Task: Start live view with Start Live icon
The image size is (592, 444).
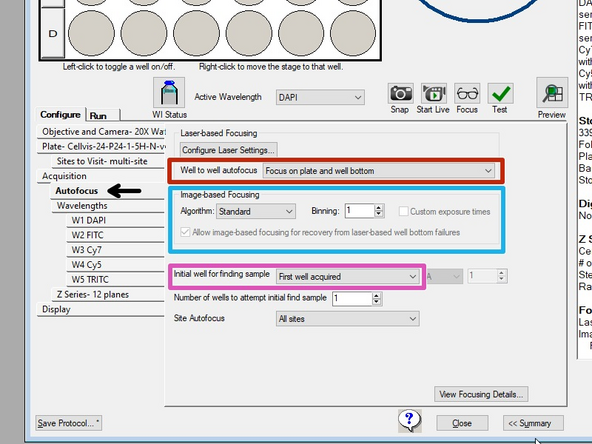Action: tap(434, 93)
